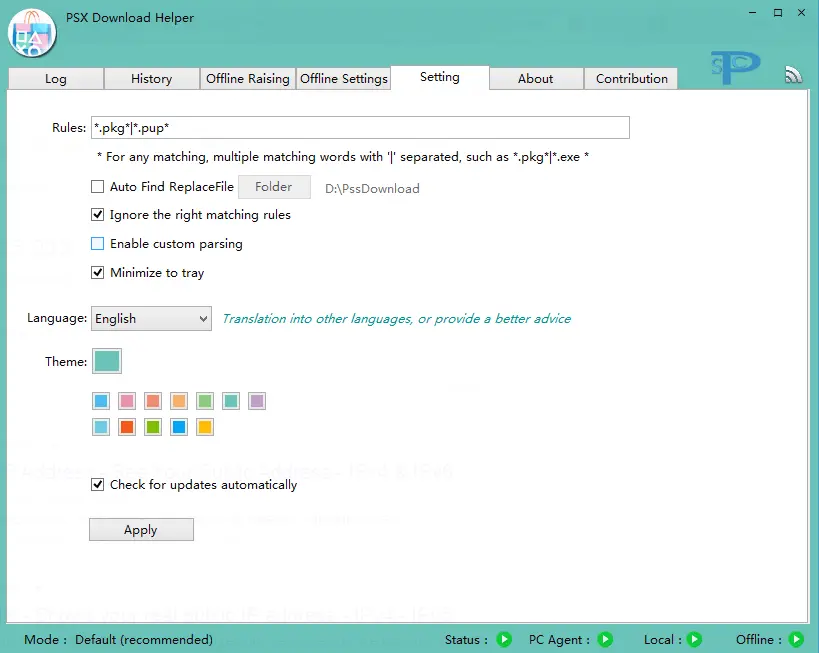Screen dimensions: 819x653
Task: Click the PSX Download Helper logo icon
Action: click(32, 33)
